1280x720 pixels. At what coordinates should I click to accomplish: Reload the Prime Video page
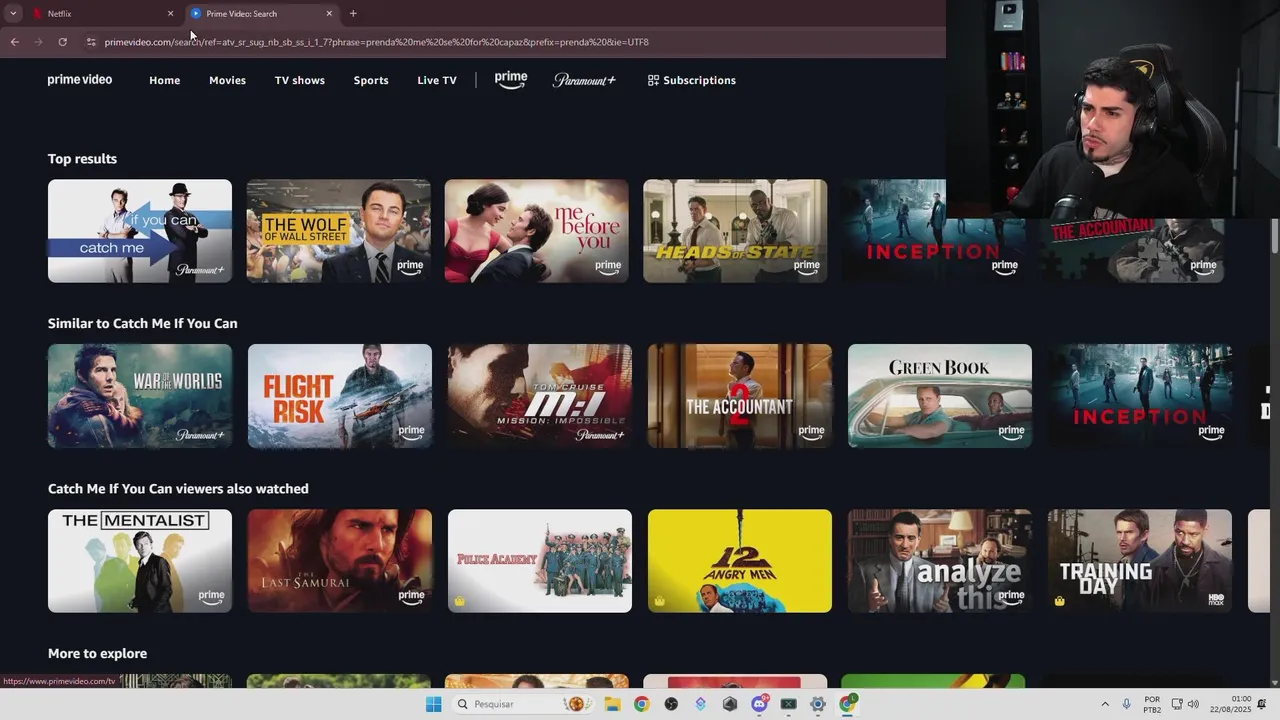coord(62,42)
